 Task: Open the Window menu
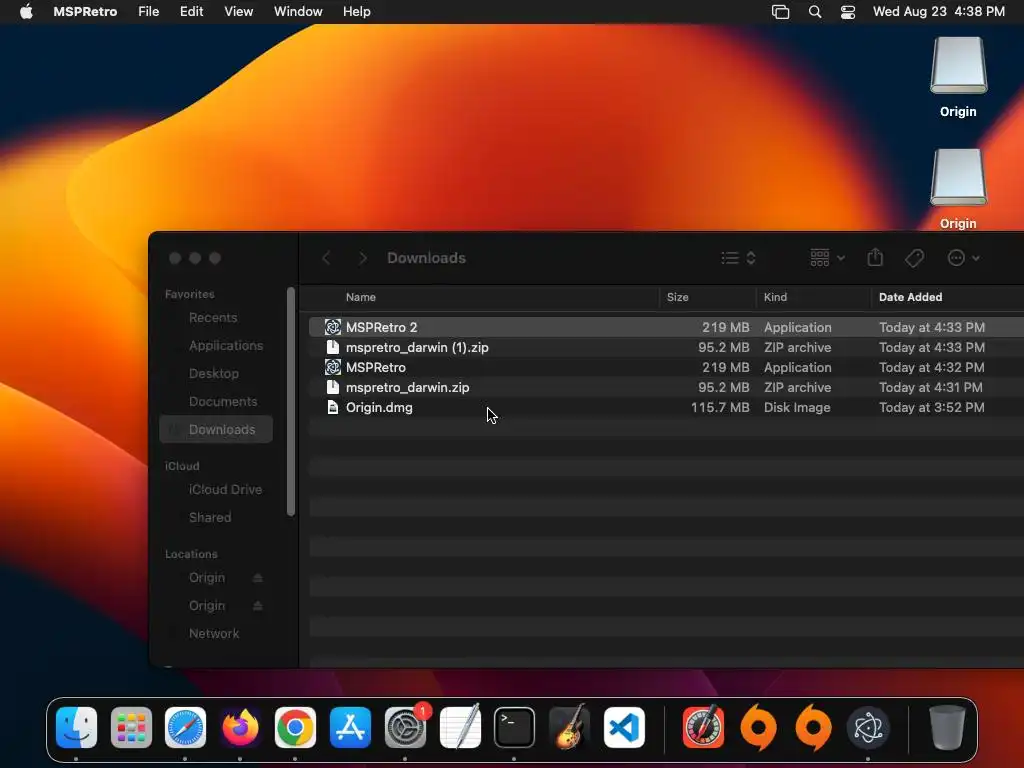pyautogui.click(x=298, y=11)
